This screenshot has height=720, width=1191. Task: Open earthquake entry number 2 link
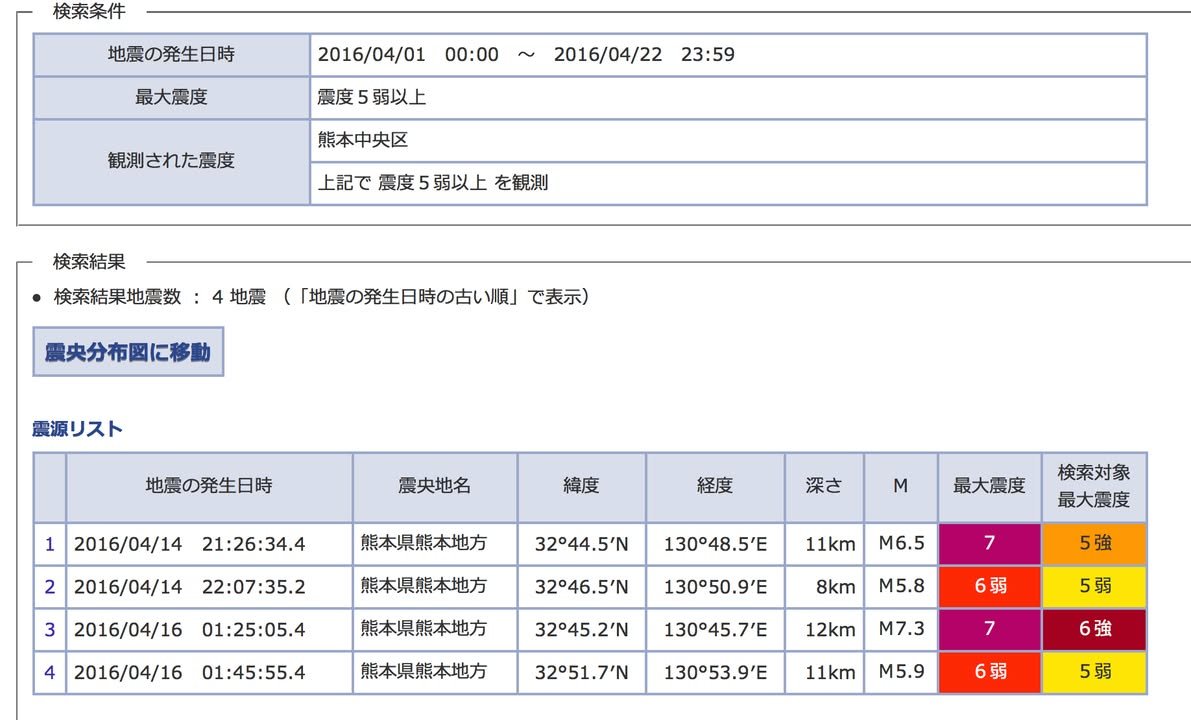[50, 587]
